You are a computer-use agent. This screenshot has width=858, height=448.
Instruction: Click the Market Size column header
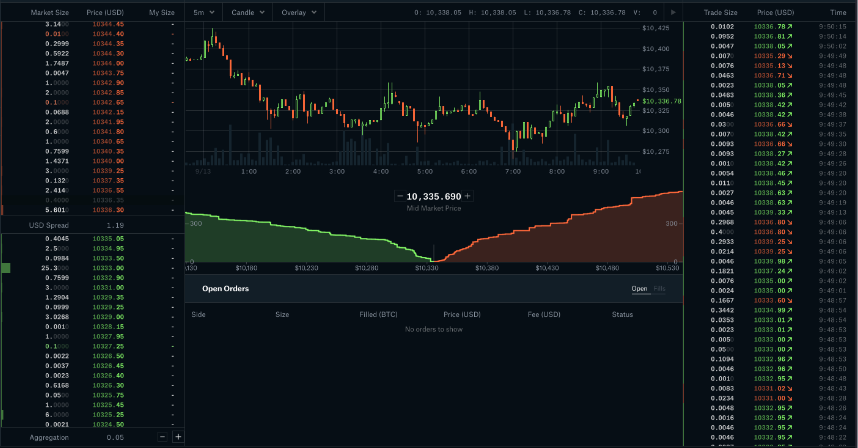point(49,12)
